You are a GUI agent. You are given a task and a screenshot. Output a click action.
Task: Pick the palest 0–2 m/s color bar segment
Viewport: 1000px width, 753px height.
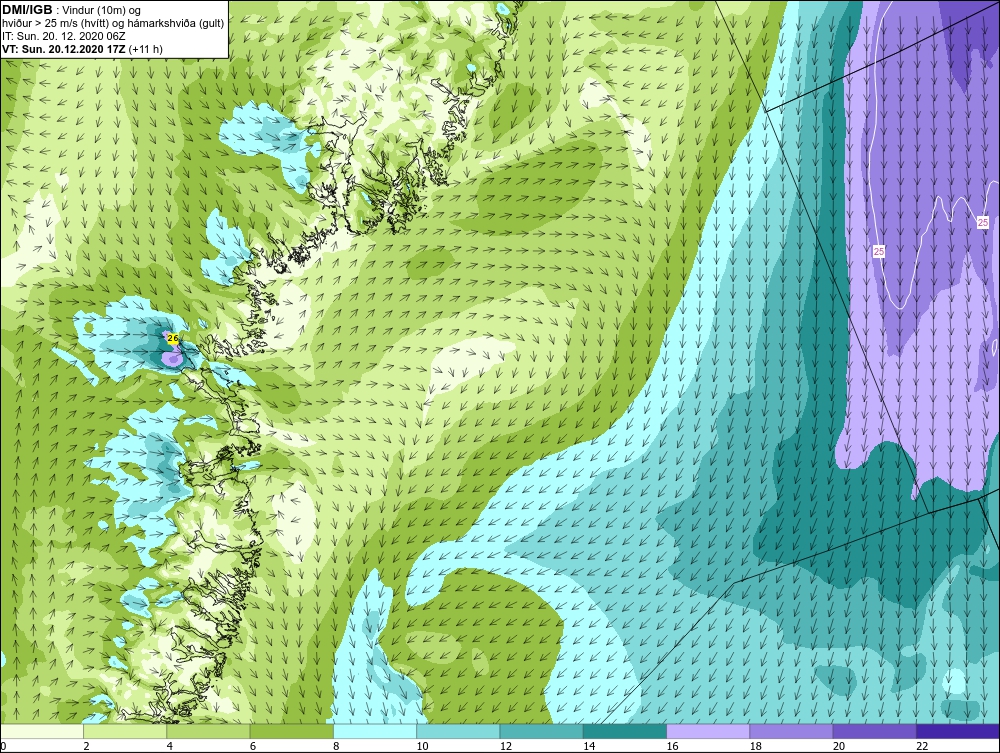tap(41, 731)
